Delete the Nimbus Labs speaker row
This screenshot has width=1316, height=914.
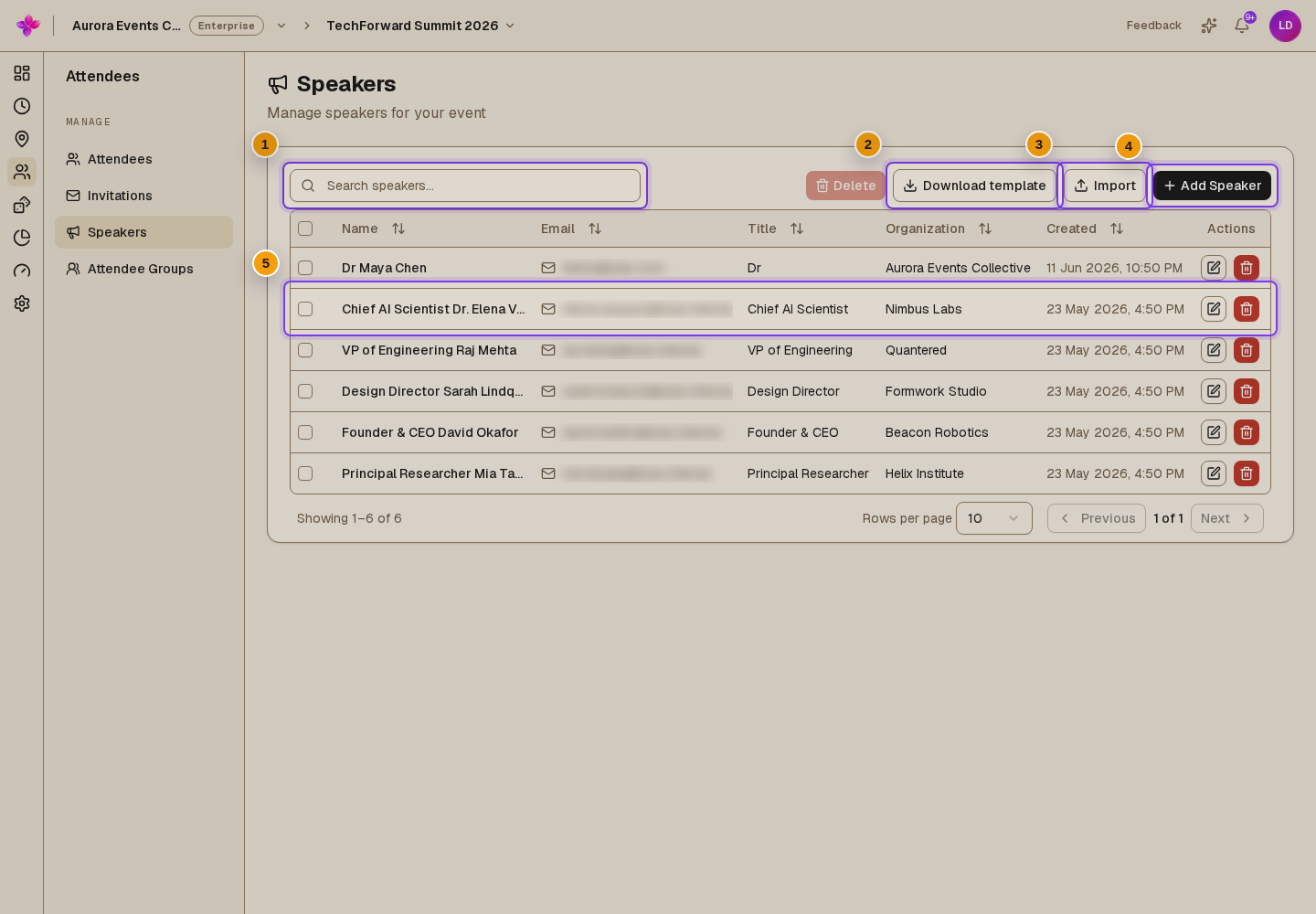1247,309
